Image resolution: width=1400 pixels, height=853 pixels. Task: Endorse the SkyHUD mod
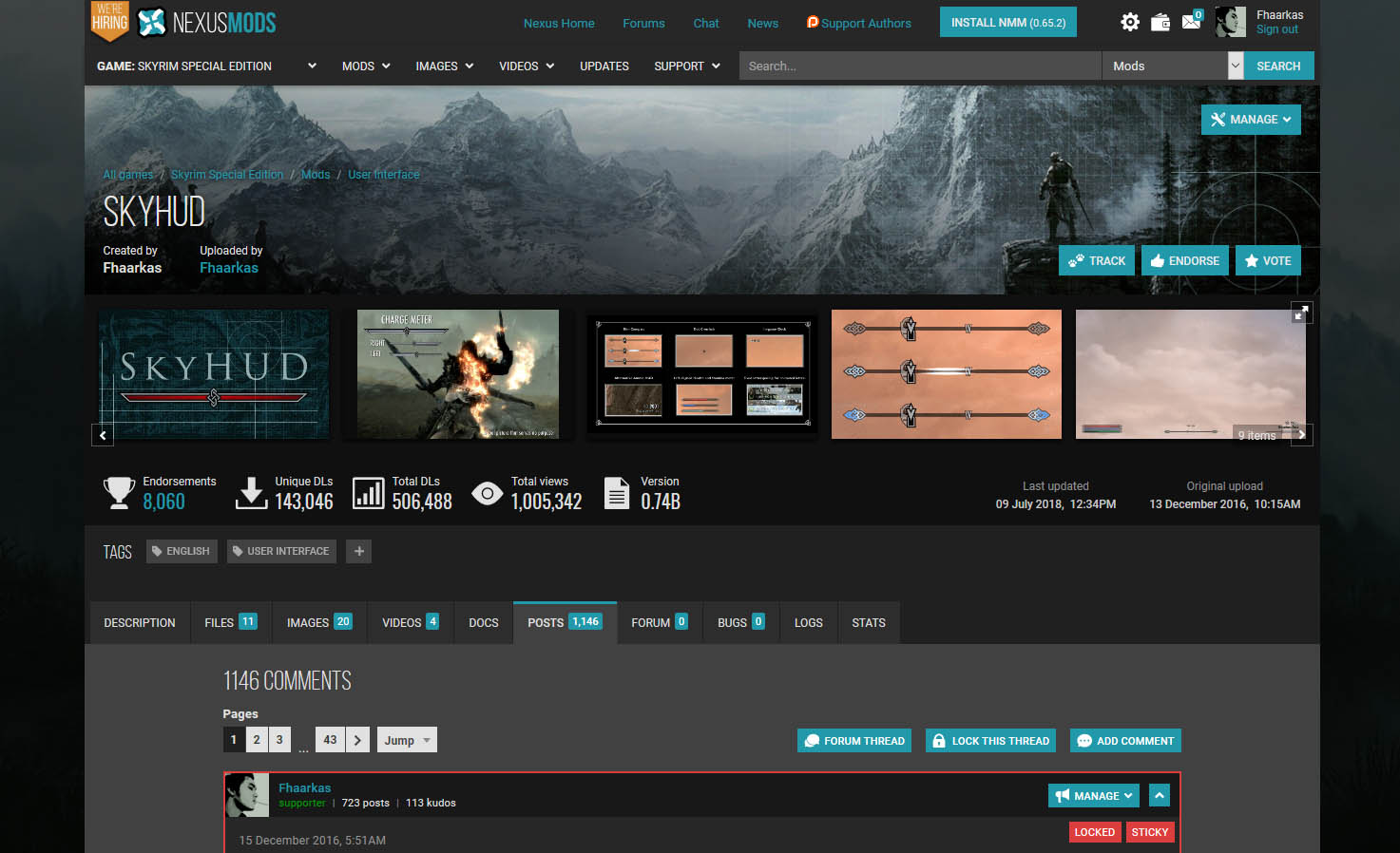[x=1184, y=260]
